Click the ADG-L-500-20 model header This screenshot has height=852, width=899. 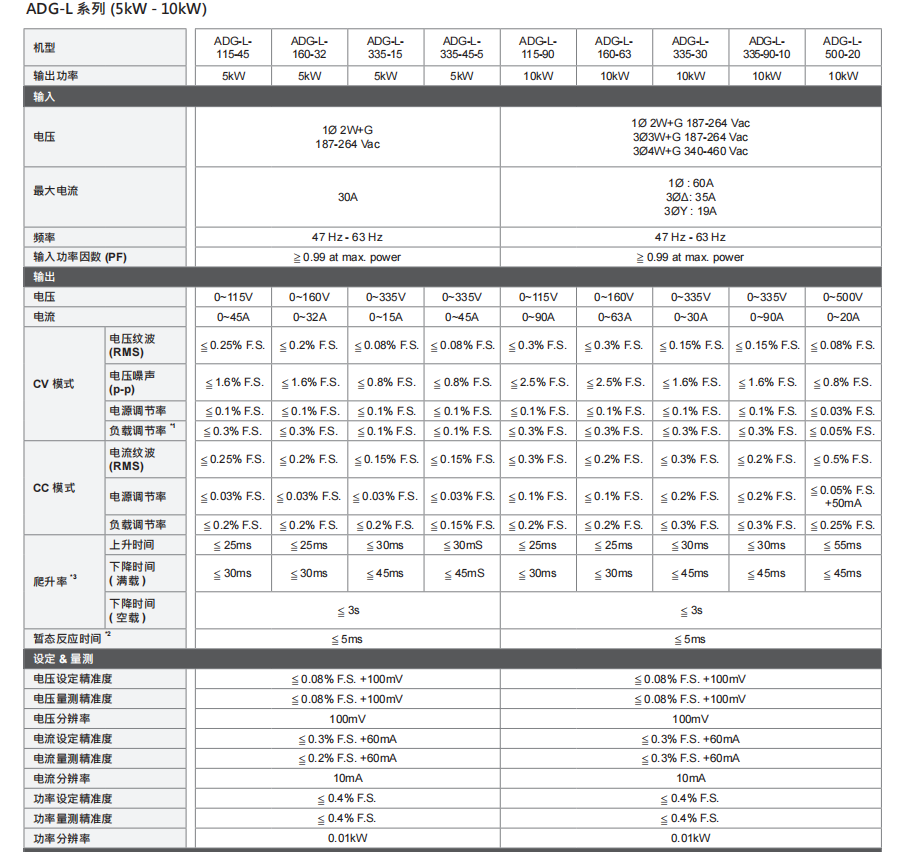[x=842, y=47]
